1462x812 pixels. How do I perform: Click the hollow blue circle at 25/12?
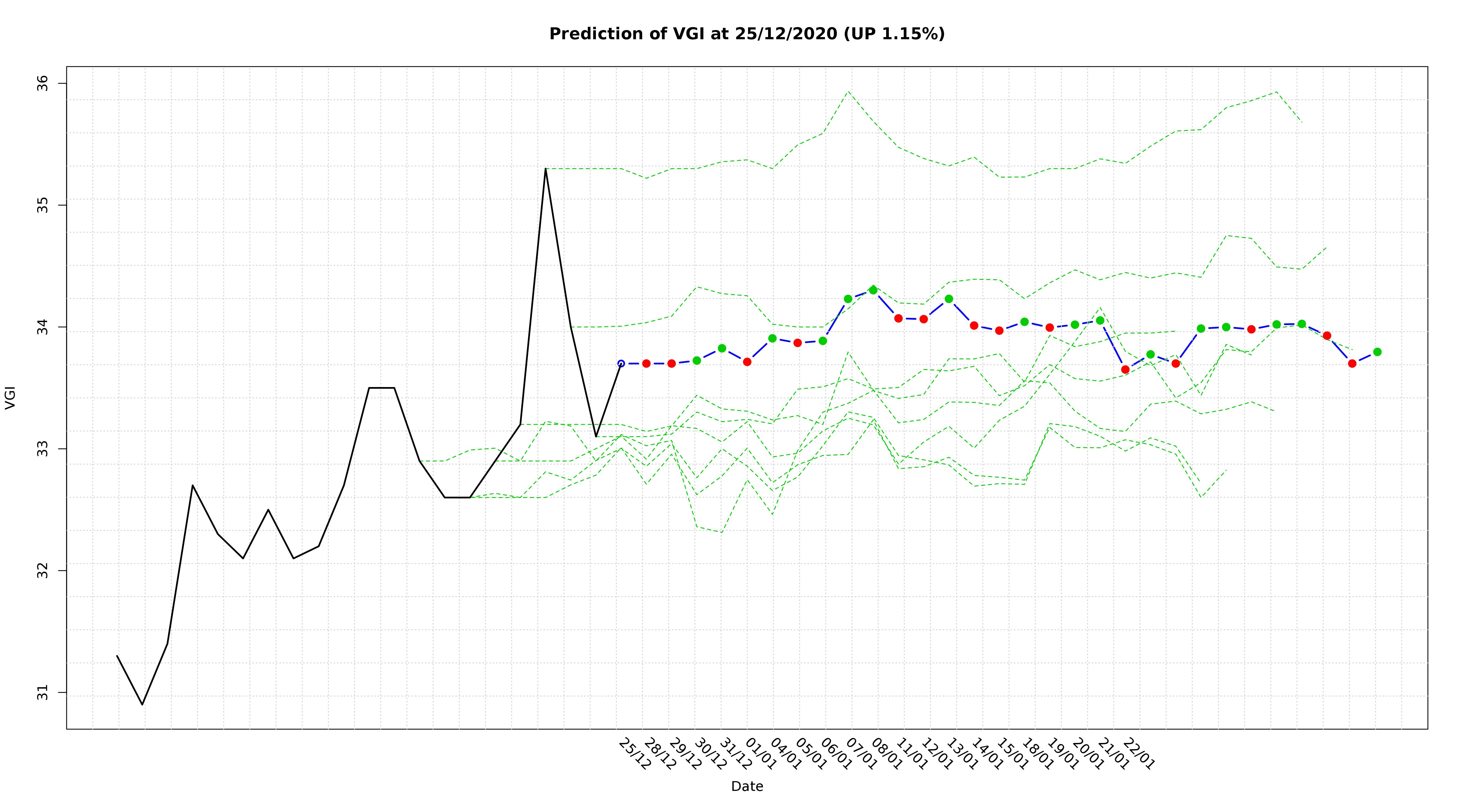pos(621,363)
